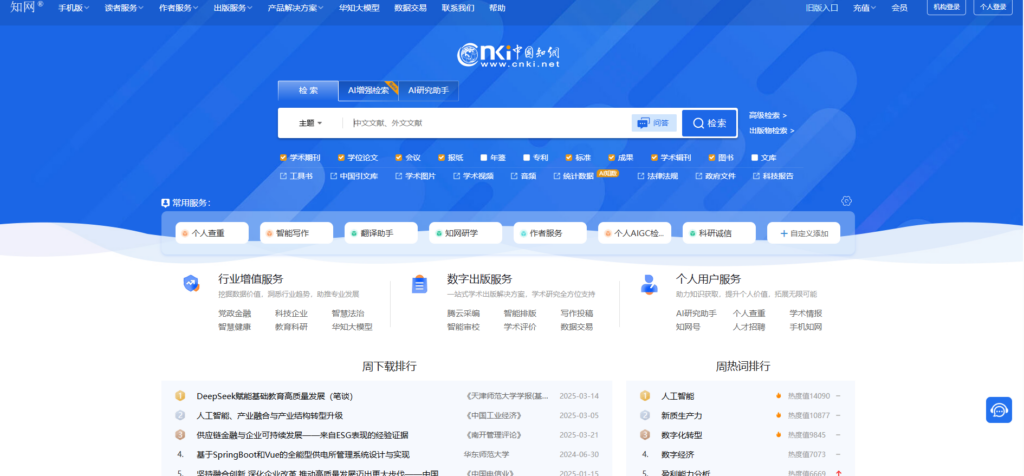Uncheck the 图书 checkbox

coord(712,157)
